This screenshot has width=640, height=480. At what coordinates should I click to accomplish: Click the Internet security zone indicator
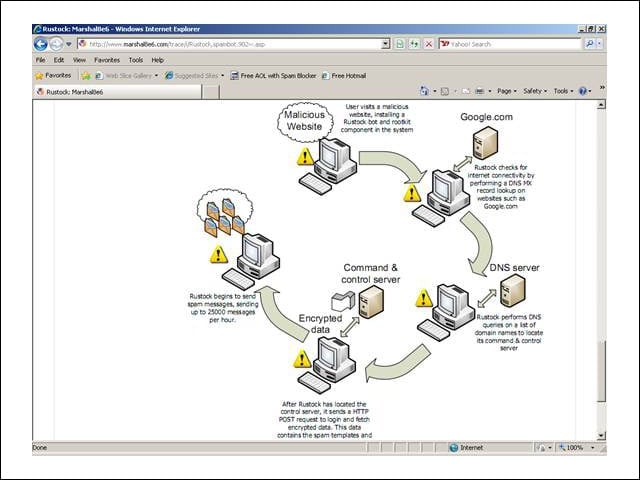click(x=466, y=448)
